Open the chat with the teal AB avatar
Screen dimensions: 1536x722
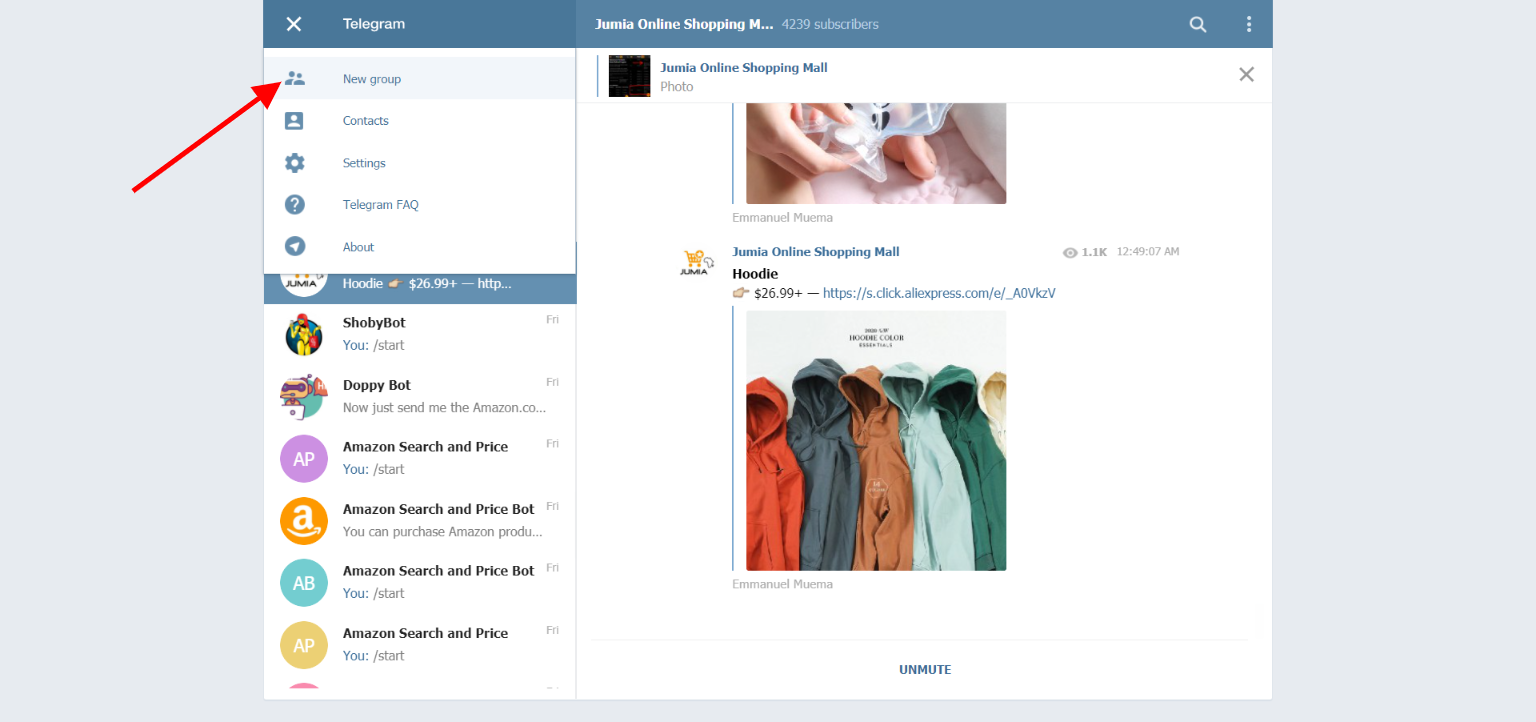pyautogui.click(x=420, y=583)
